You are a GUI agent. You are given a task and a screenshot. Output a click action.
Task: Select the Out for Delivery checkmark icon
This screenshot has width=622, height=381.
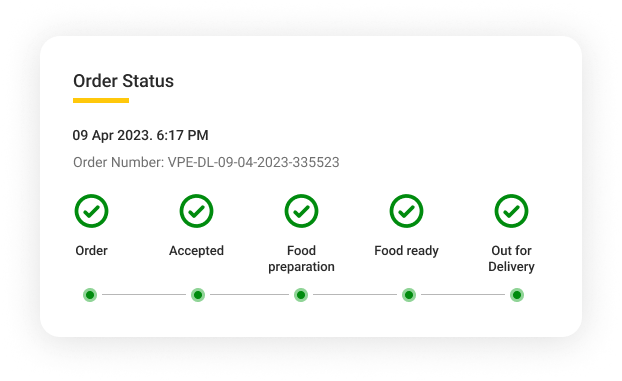click(x=511, y=211)
